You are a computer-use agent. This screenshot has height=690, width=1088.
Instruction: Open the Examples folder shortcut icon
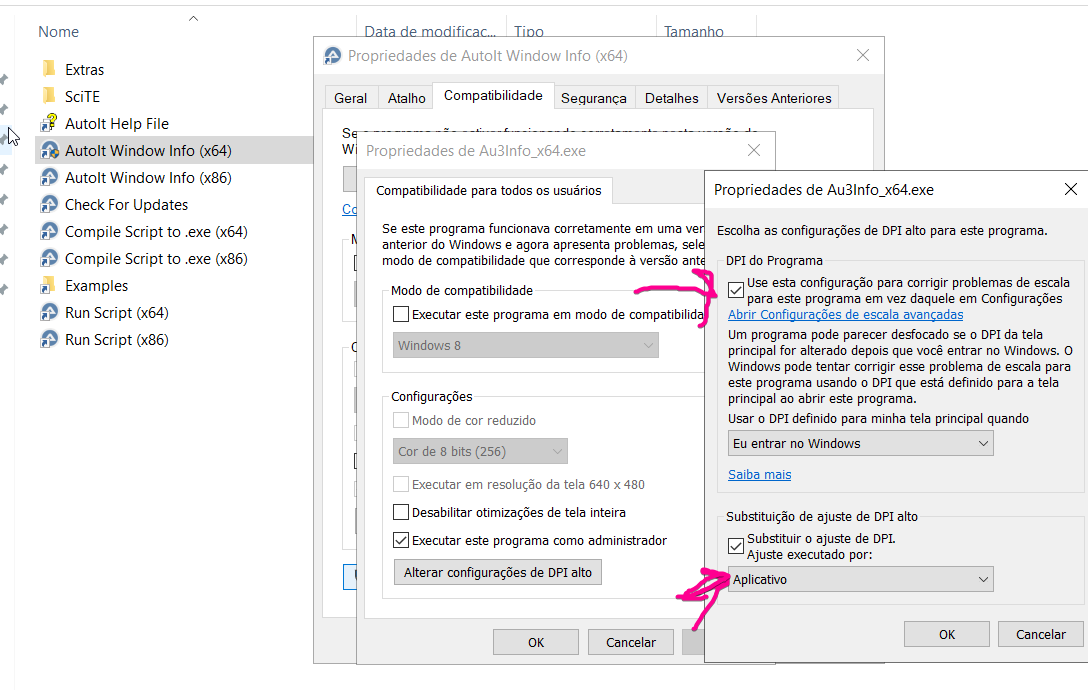(x=49, y=285)
